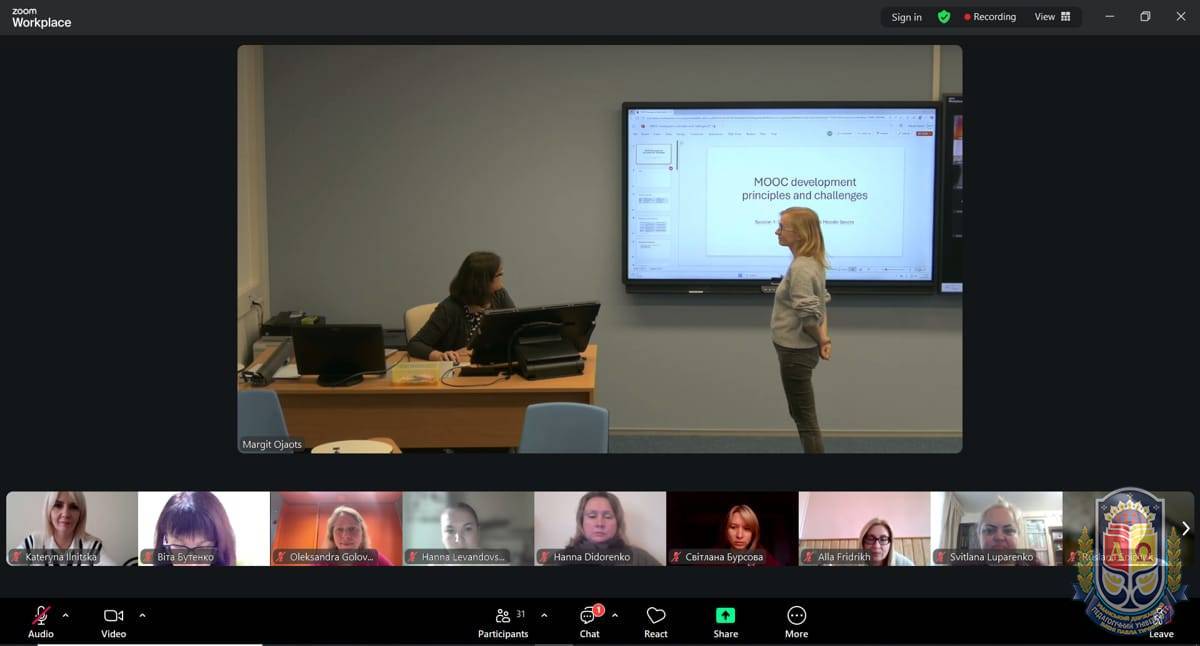
Task: Show next participants with right arrow
Action: (x=1186, y=528)
